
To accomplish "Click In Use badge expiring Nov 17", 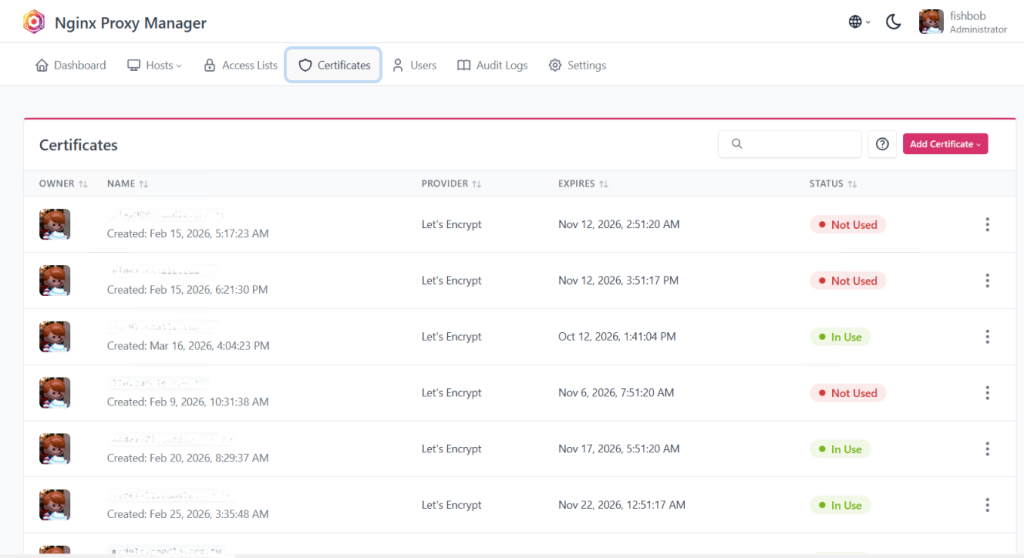I will [x=840, y=450].
